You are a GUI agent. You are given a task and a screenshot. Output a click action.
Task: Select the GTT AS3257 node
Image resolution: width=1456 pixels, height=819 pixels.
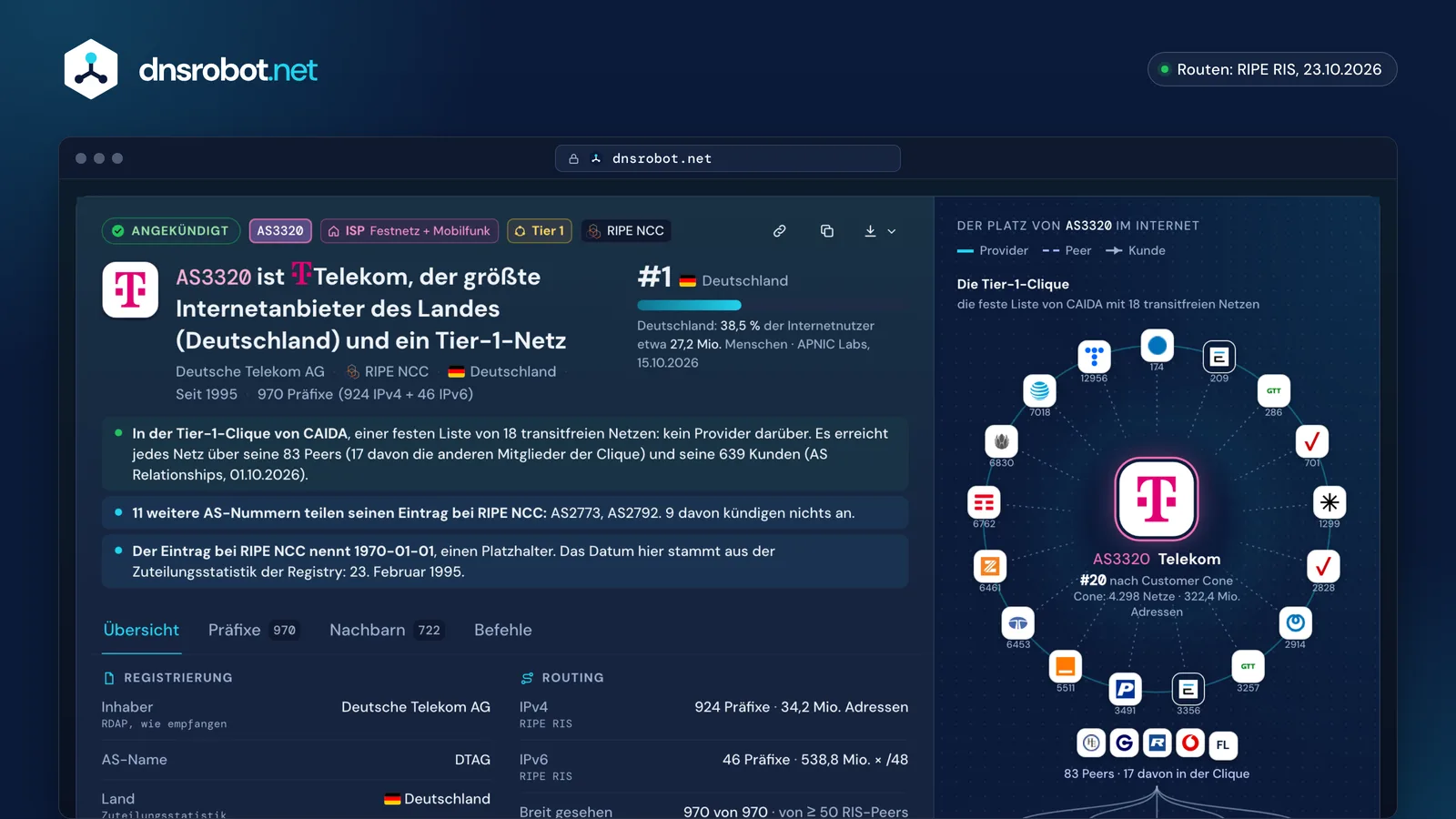pos(1248,667)
